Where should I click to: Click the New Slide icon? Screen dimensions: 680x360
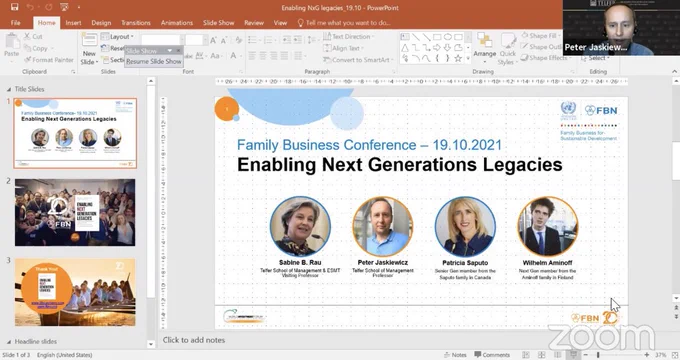89,40
